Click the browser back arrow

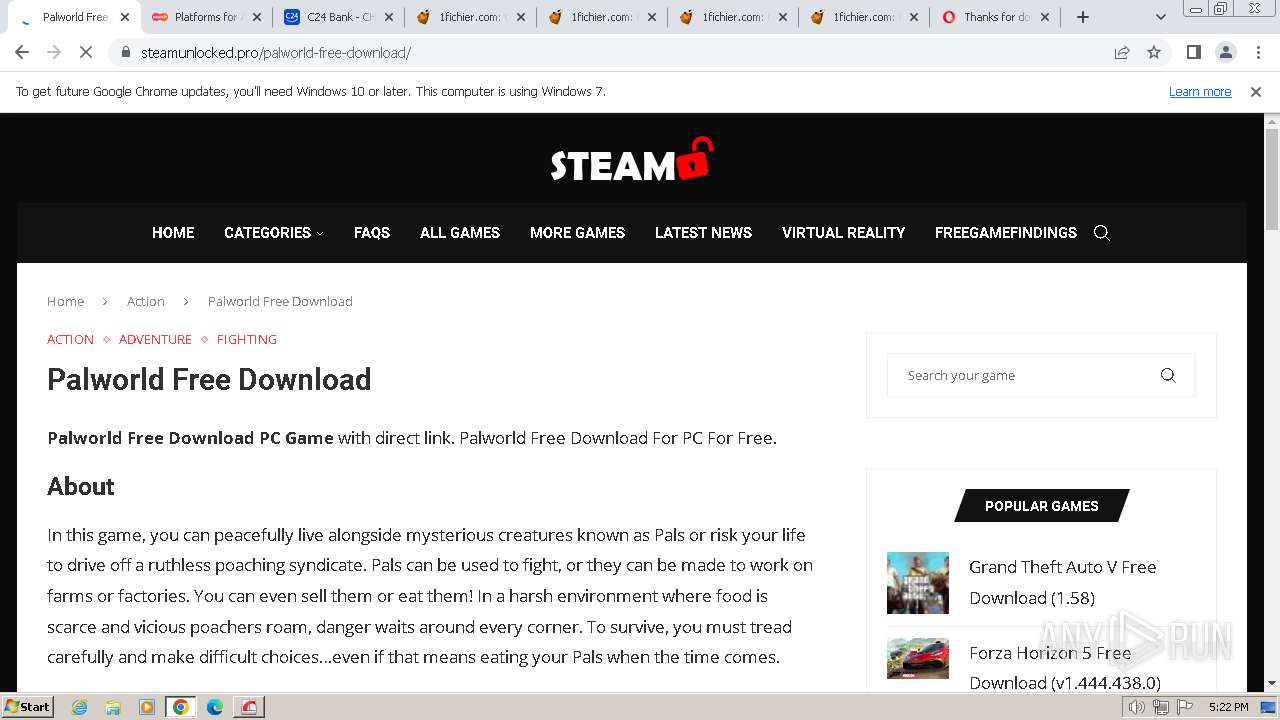pyautogui.click(x=22, y=52)
